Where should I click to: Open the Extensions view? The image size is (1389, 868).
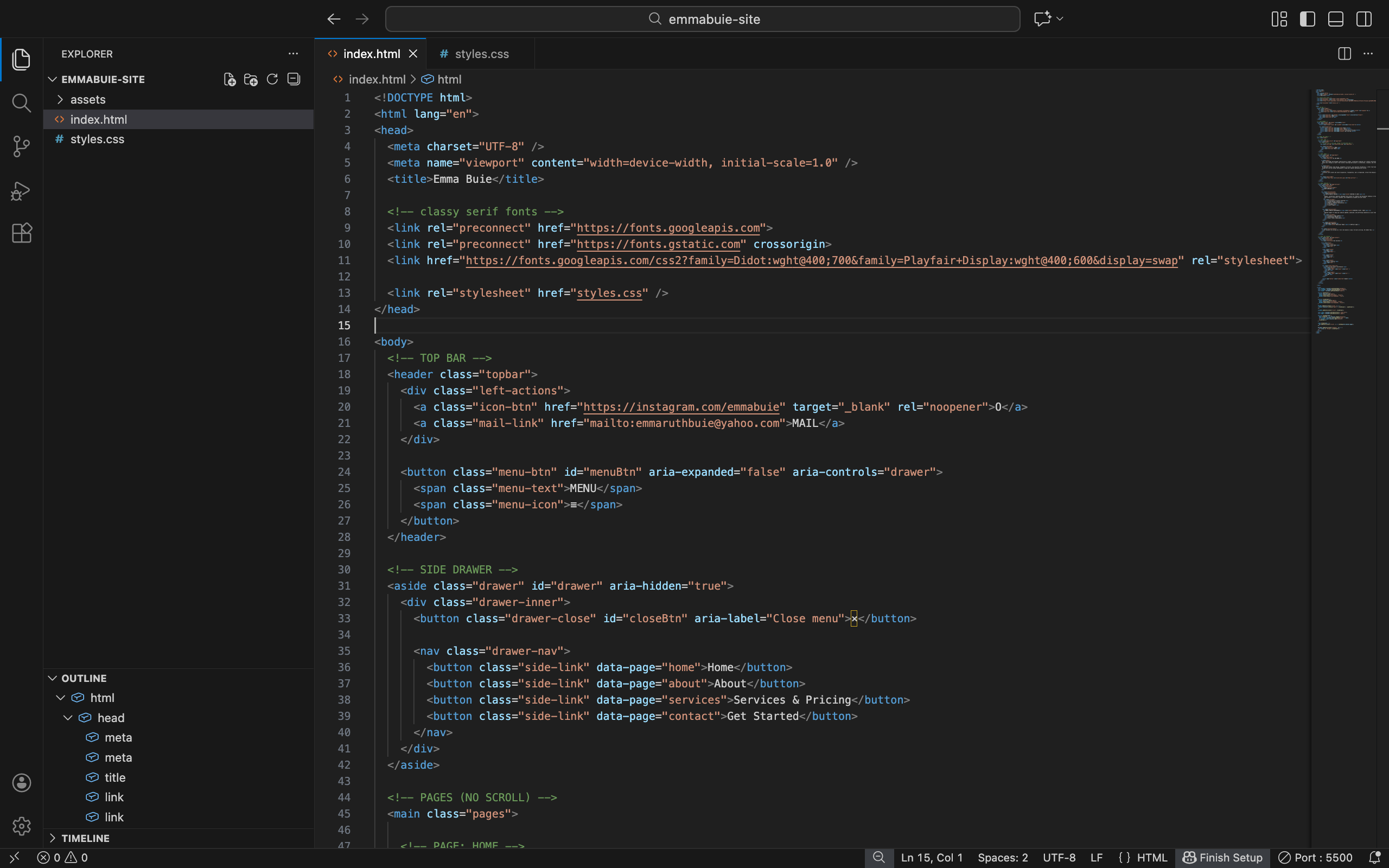click(21, 233)
